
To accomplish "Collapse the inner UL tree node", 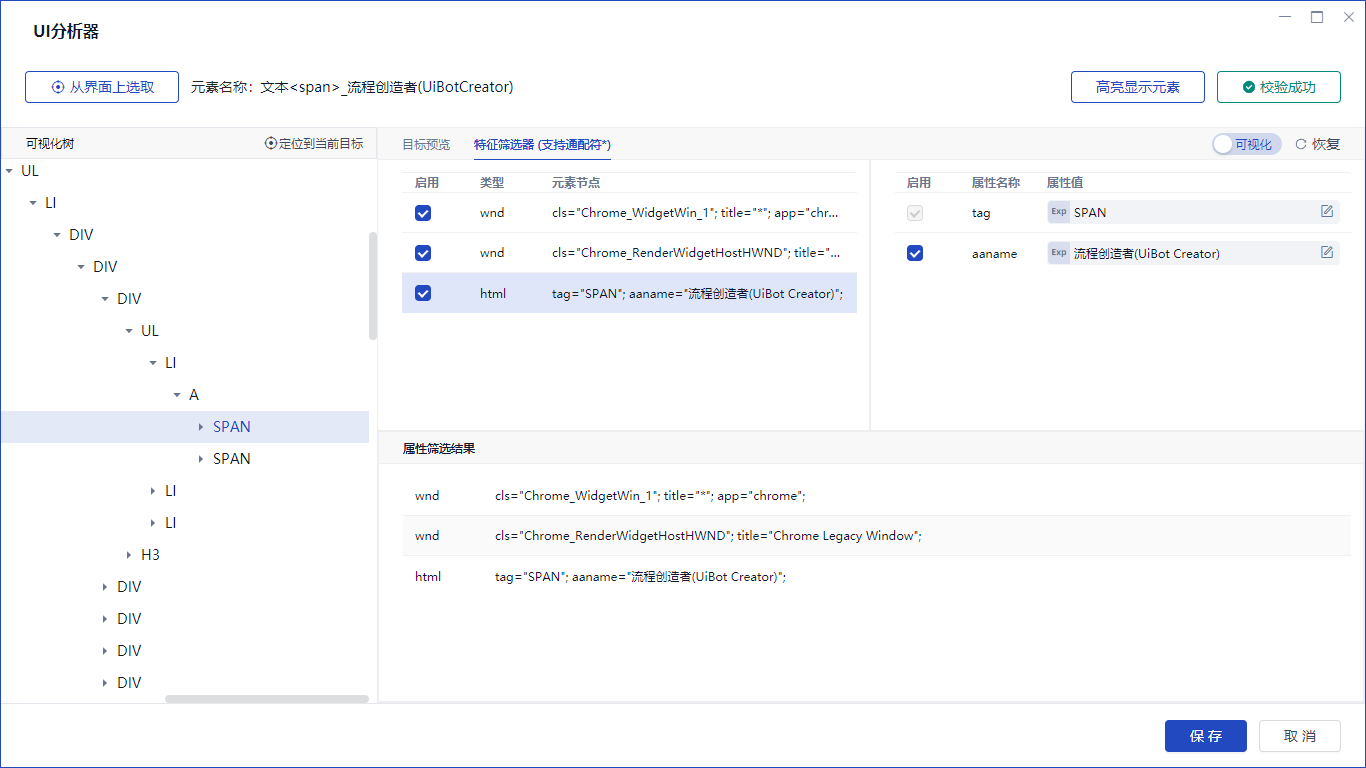I will point(129,331).
